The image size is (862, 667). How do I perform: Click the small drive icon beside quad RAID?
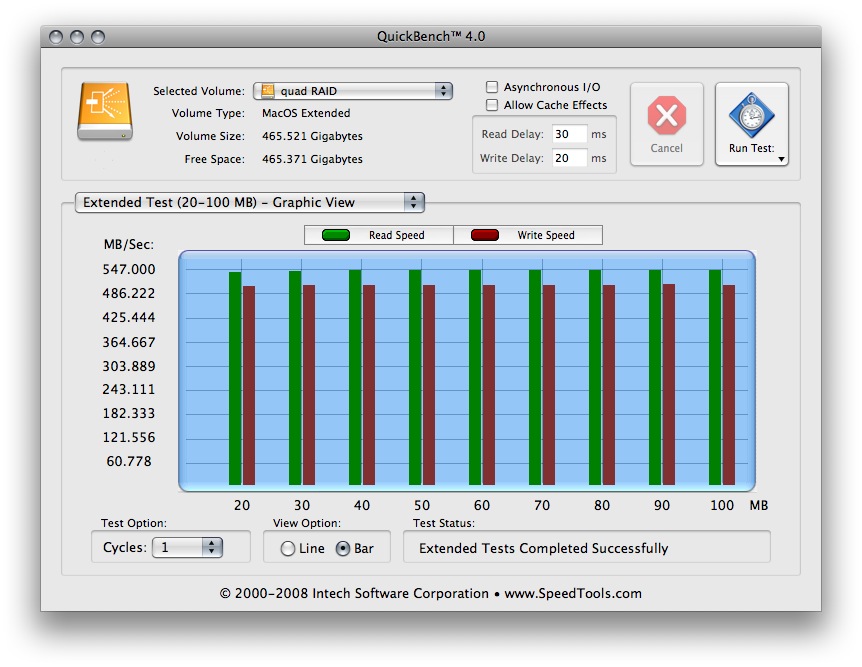point(268,91)
